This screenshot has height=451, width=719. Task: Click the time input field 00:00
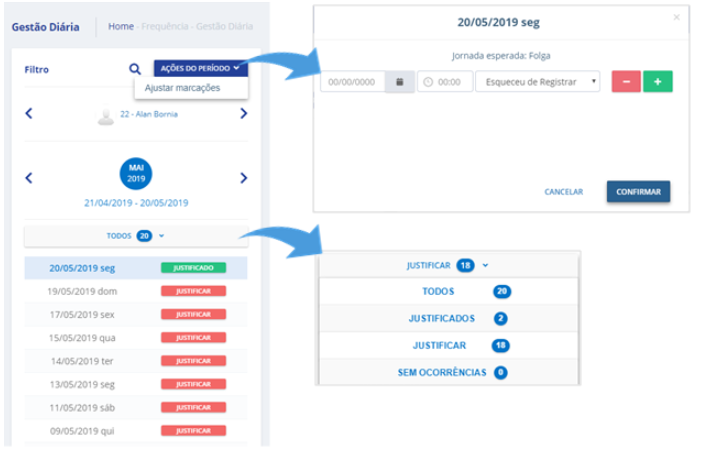coord(446,82)
